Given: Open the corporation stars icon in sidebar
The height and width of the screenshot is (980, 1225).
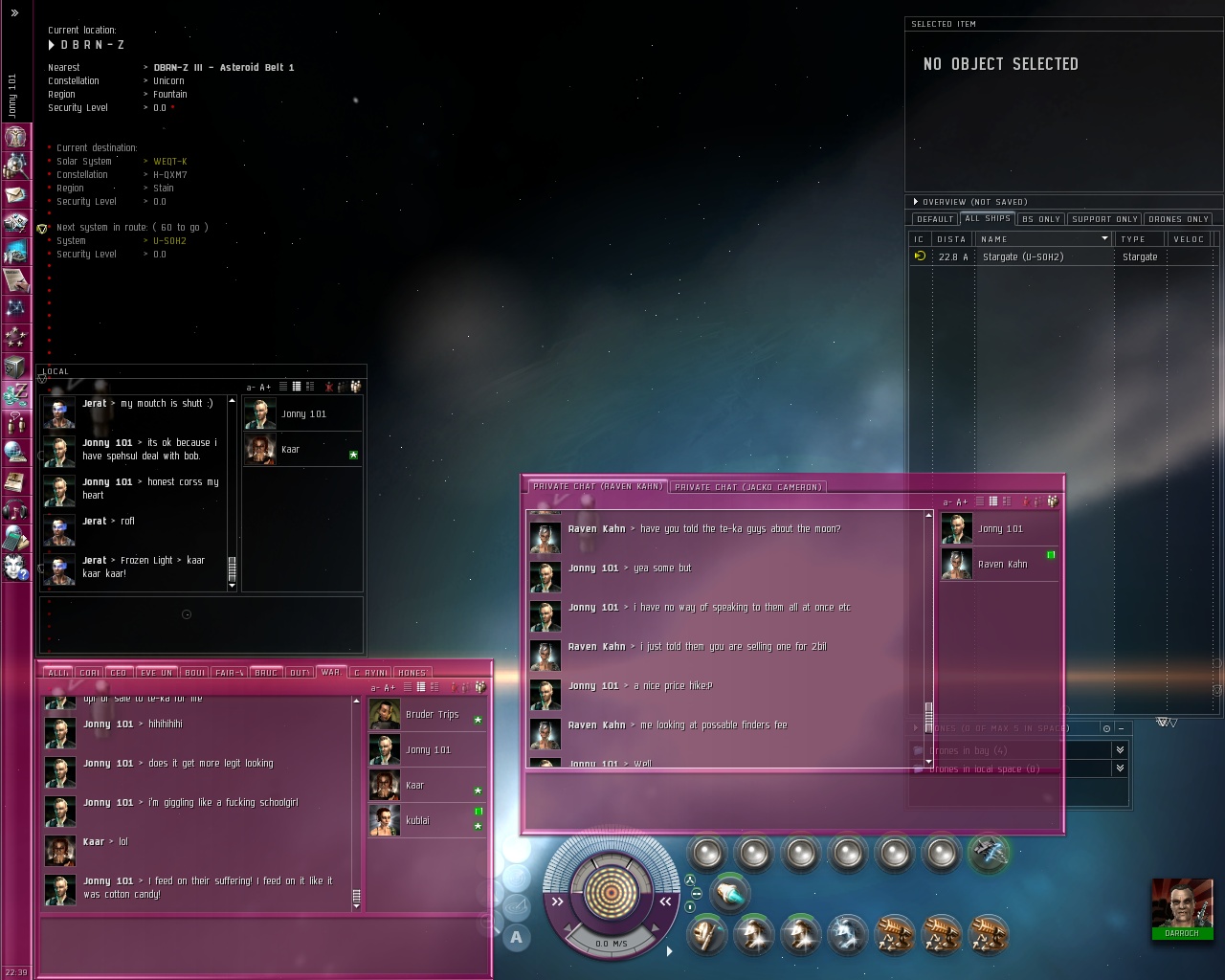Looking at the screenshot, I should tap(15, 337).
